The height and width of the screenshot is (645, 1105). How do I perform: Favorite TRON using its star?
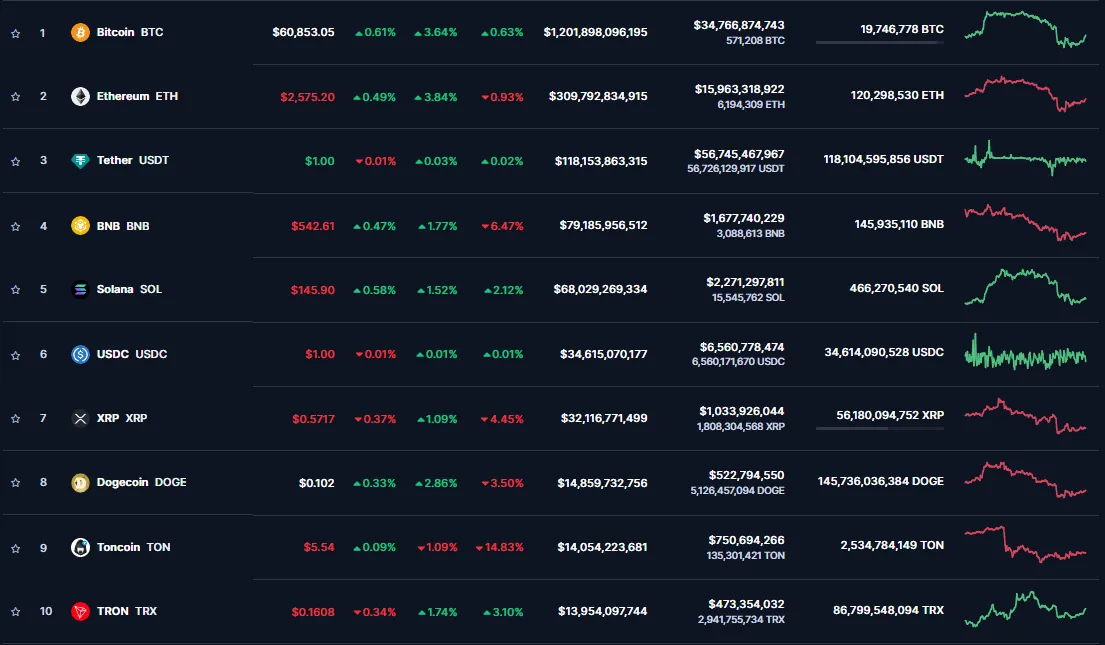(x=15, y=611)
